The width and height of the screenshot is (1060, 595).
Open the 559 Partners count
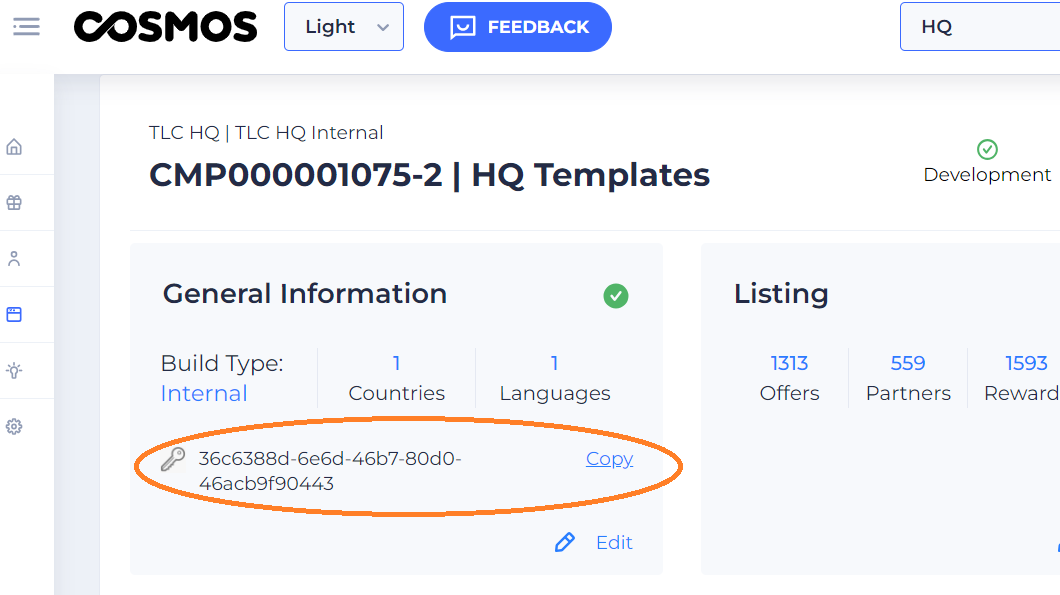(908, 363)
